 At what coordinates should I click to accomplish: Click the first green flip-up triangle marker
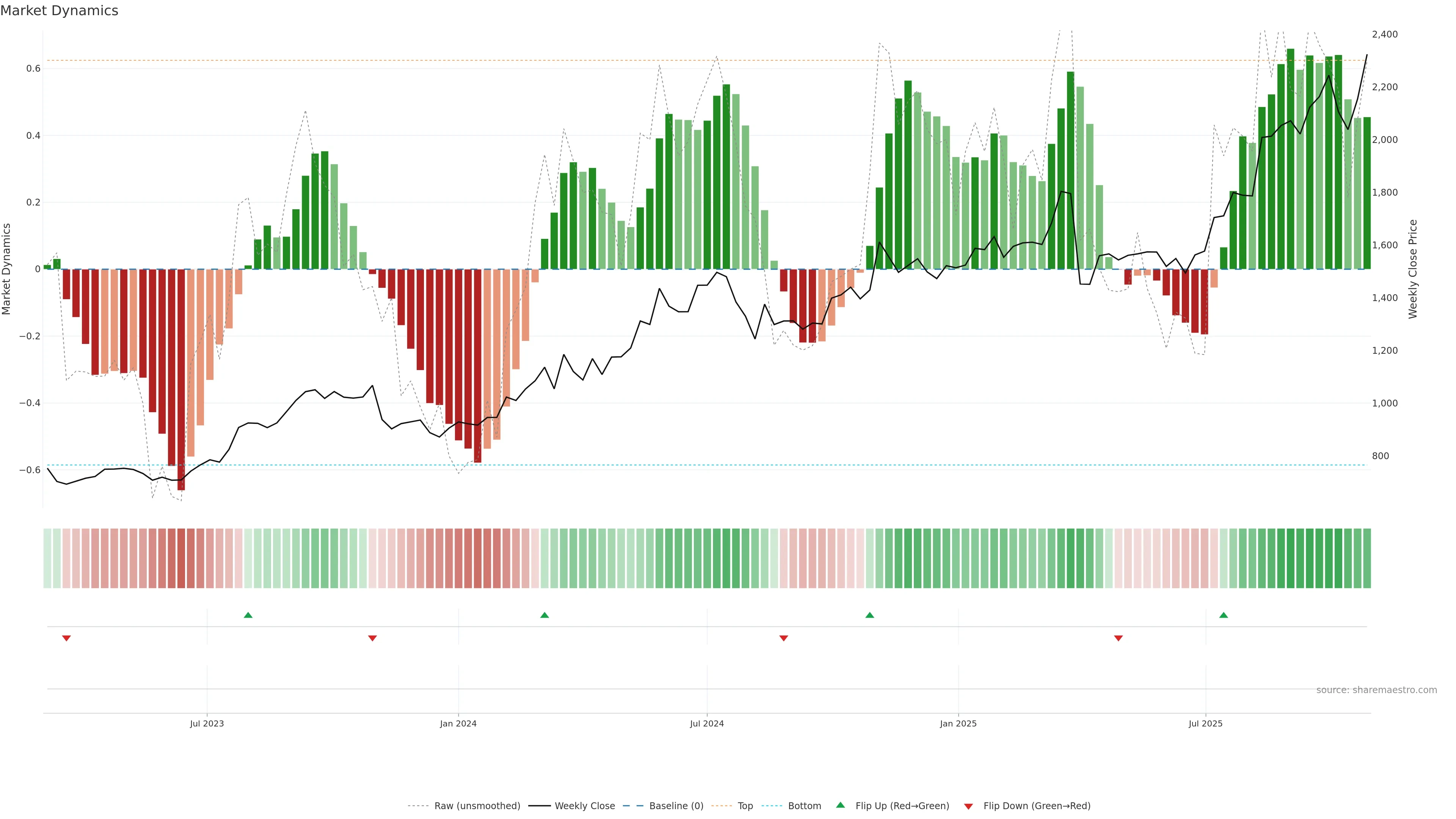tap(248, 615)
